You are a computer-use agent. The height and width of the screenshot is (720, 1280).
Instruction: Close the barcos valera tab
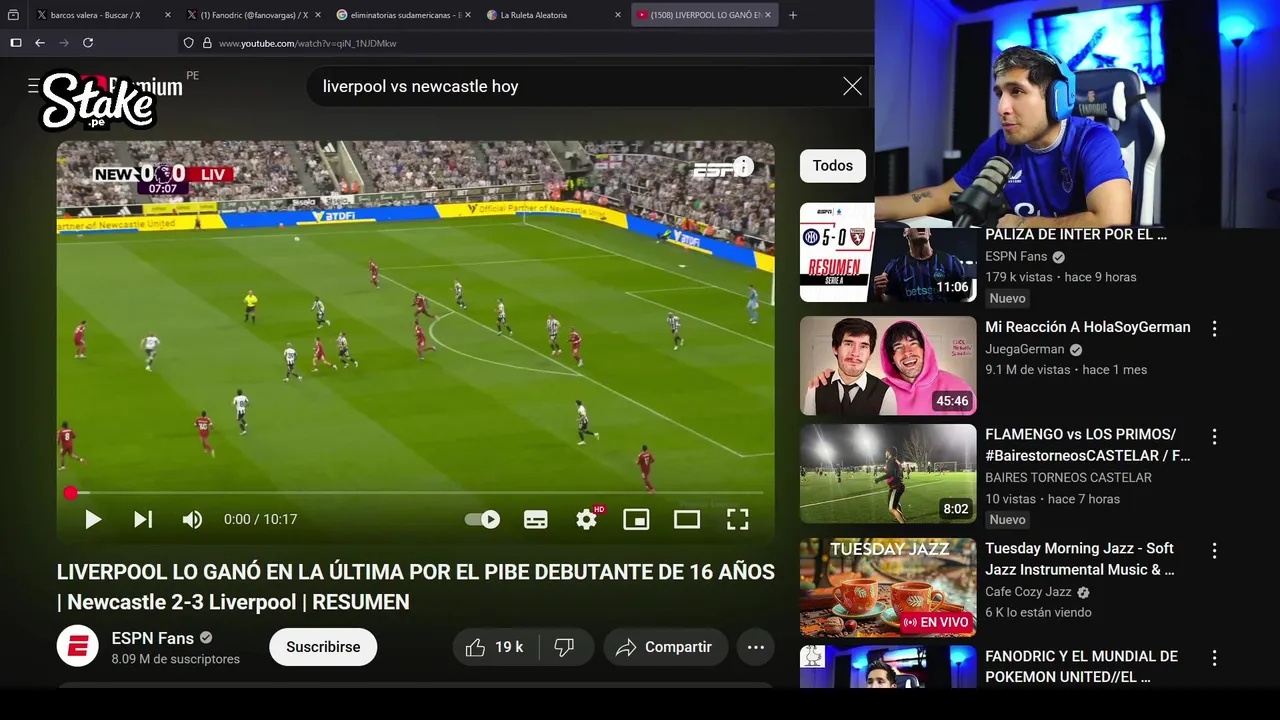click(x=167, y=15)
